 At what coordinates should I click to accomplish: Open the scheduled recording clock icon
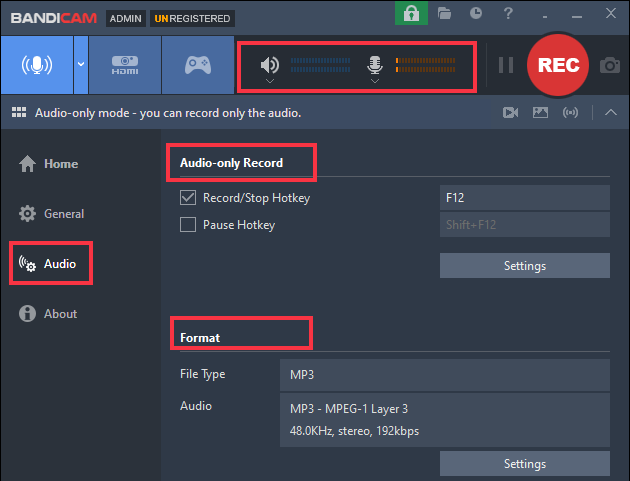point(477,14)
